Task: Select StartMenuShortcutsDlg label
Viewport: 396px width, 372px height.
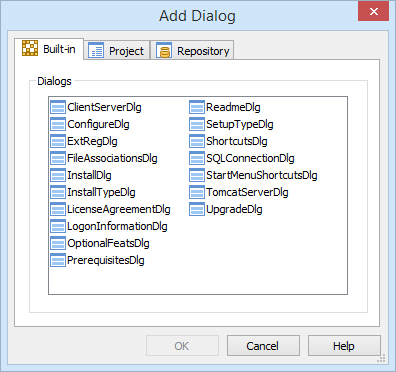Action: tap(262, 175)
